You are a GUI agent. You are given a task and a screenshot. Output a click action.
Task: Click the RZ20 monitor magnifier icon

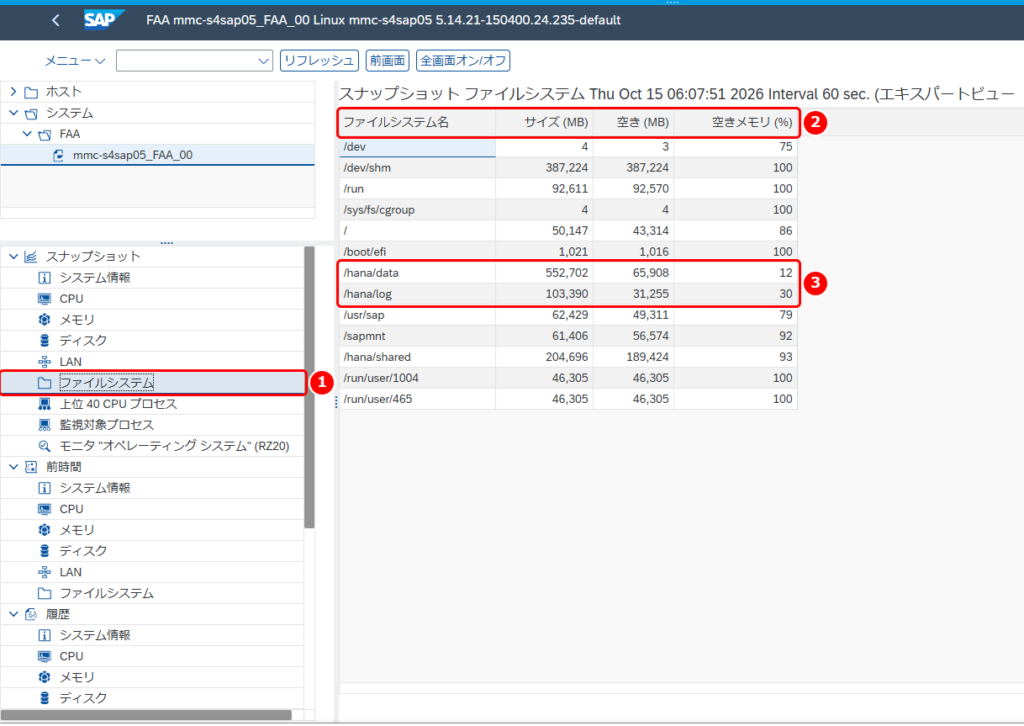pos(44,446)
